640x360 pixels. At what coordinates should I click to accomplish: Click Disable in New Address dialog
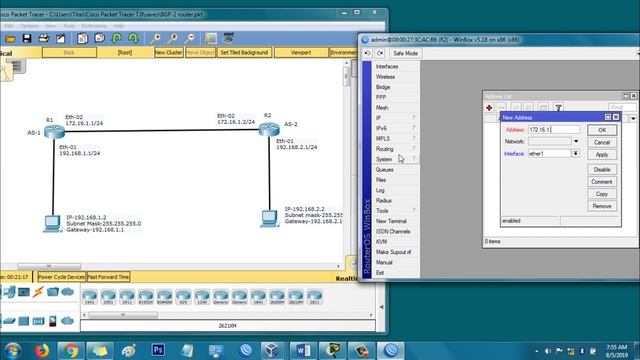coord(602,169)
